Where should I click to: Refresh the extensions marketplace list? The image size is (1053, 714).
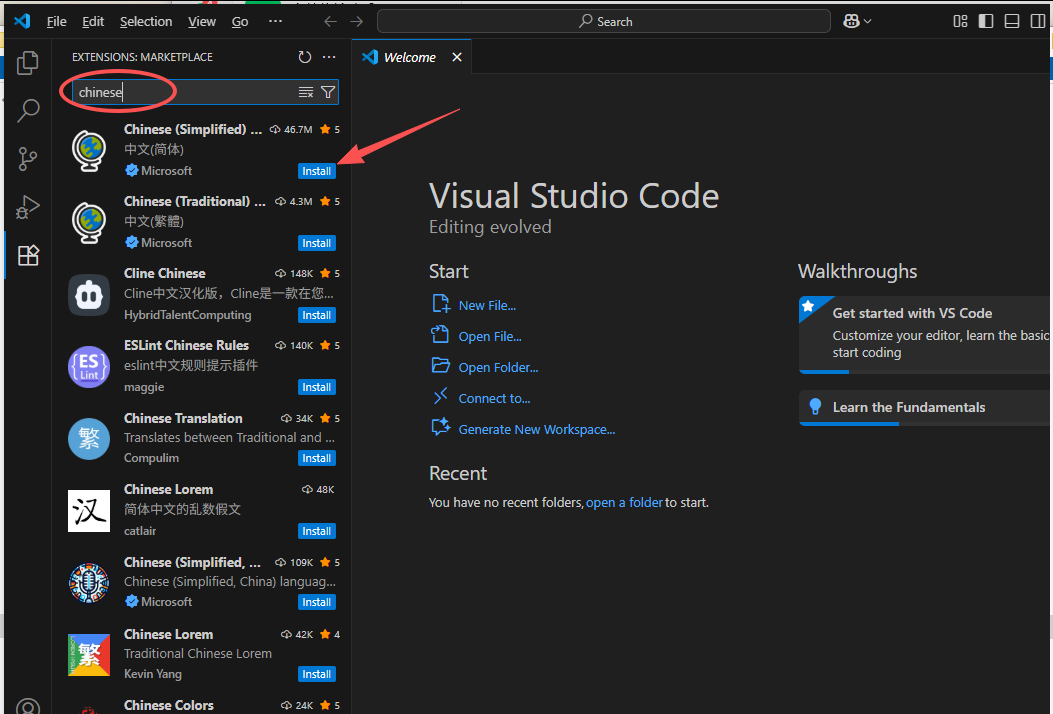(x=305, y=57)
